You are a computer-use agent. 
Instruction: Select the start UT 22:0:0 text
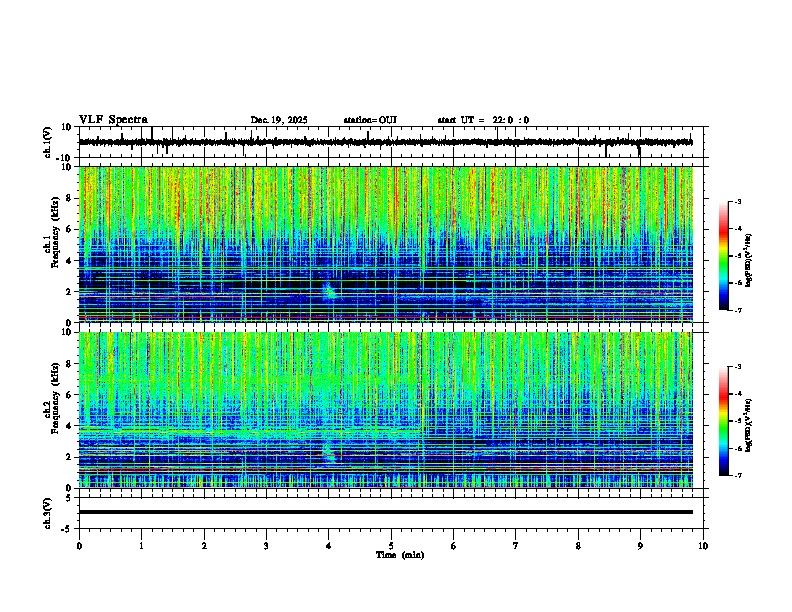pos(483,120)
